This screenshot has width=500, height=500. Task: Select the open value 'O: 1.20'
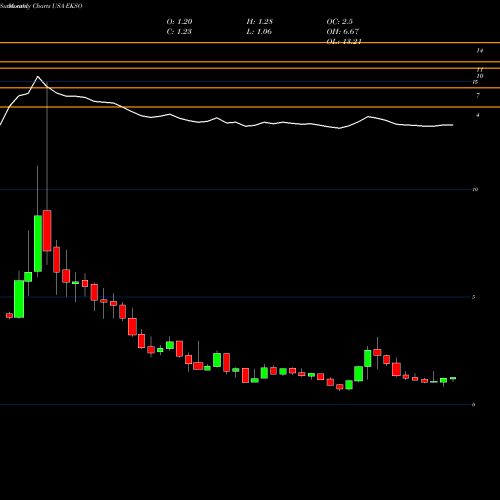click(179, 22)
